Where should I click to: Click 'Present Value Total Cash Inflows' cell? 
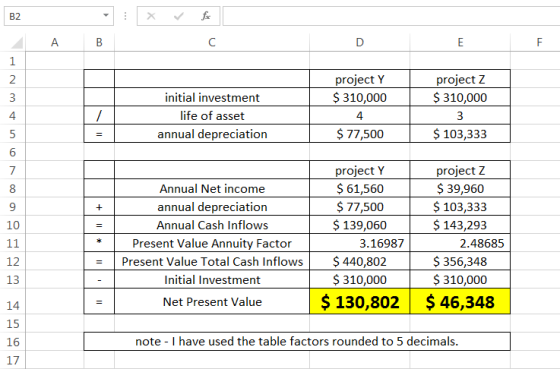pyautogui.click(x=212, y=261)
